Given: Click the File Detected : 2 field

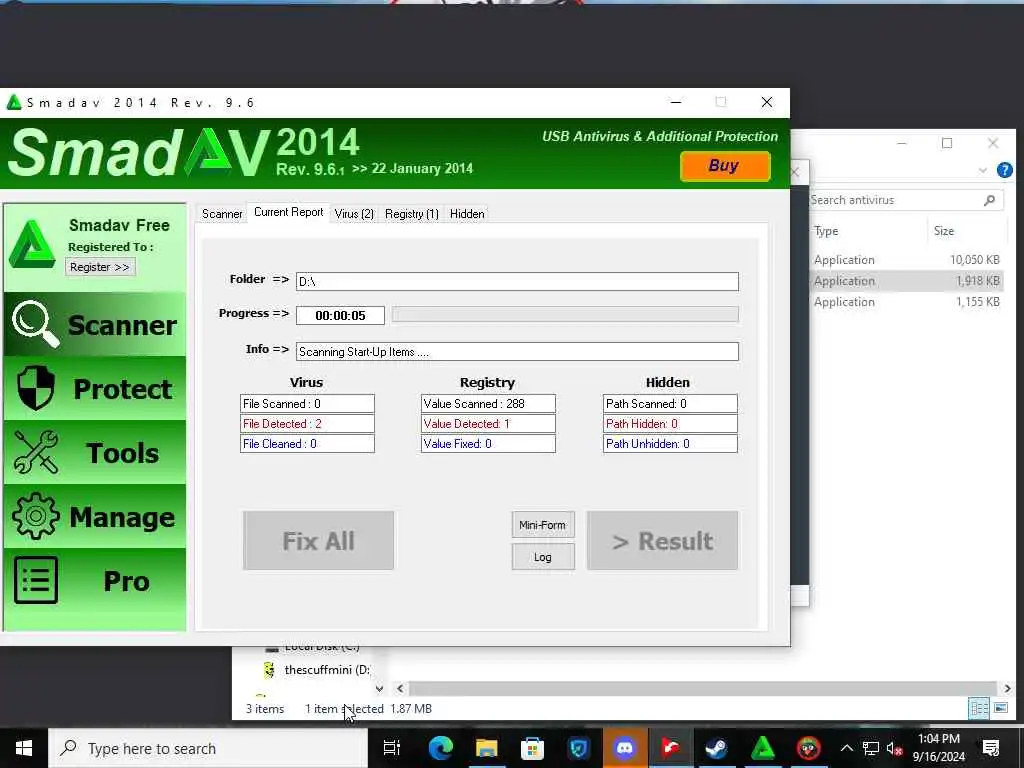Looking at the screenshot, I should pos(308,423).
